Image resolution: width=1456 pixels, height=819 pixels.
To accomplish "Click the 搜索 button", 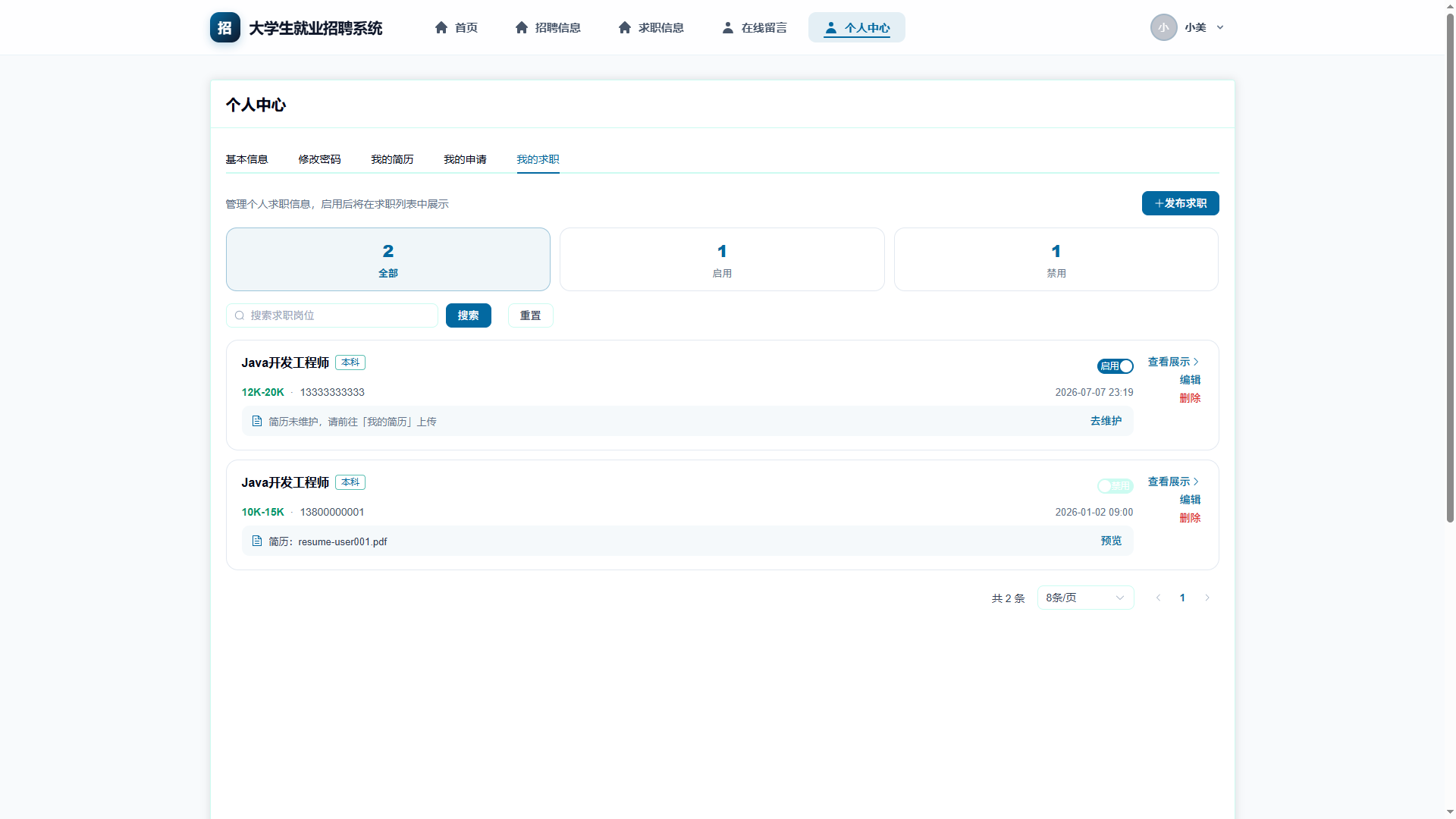I will coord(469,315).
